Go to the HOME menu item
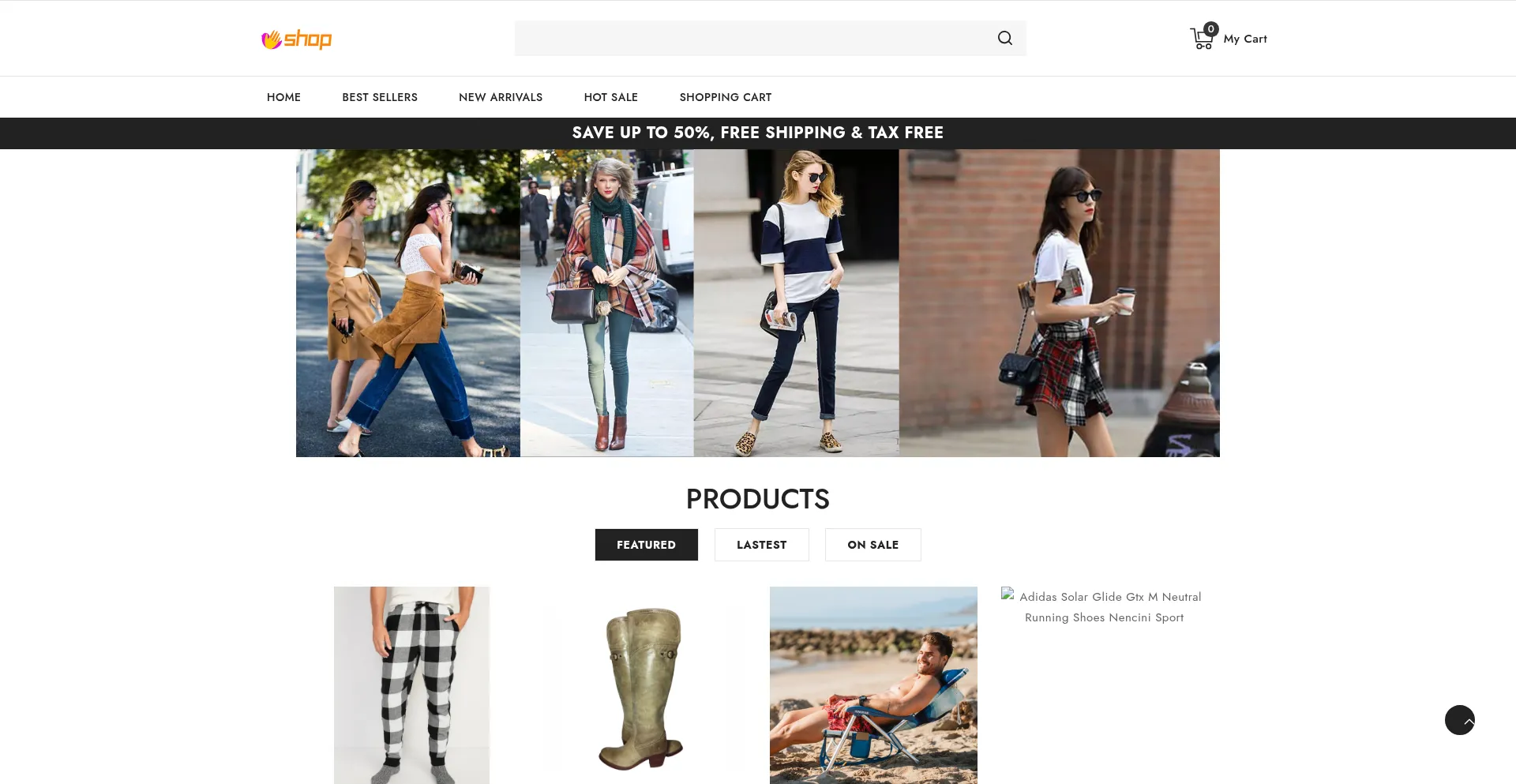This screenshot has height=784, width=1516. click(283, 97)
